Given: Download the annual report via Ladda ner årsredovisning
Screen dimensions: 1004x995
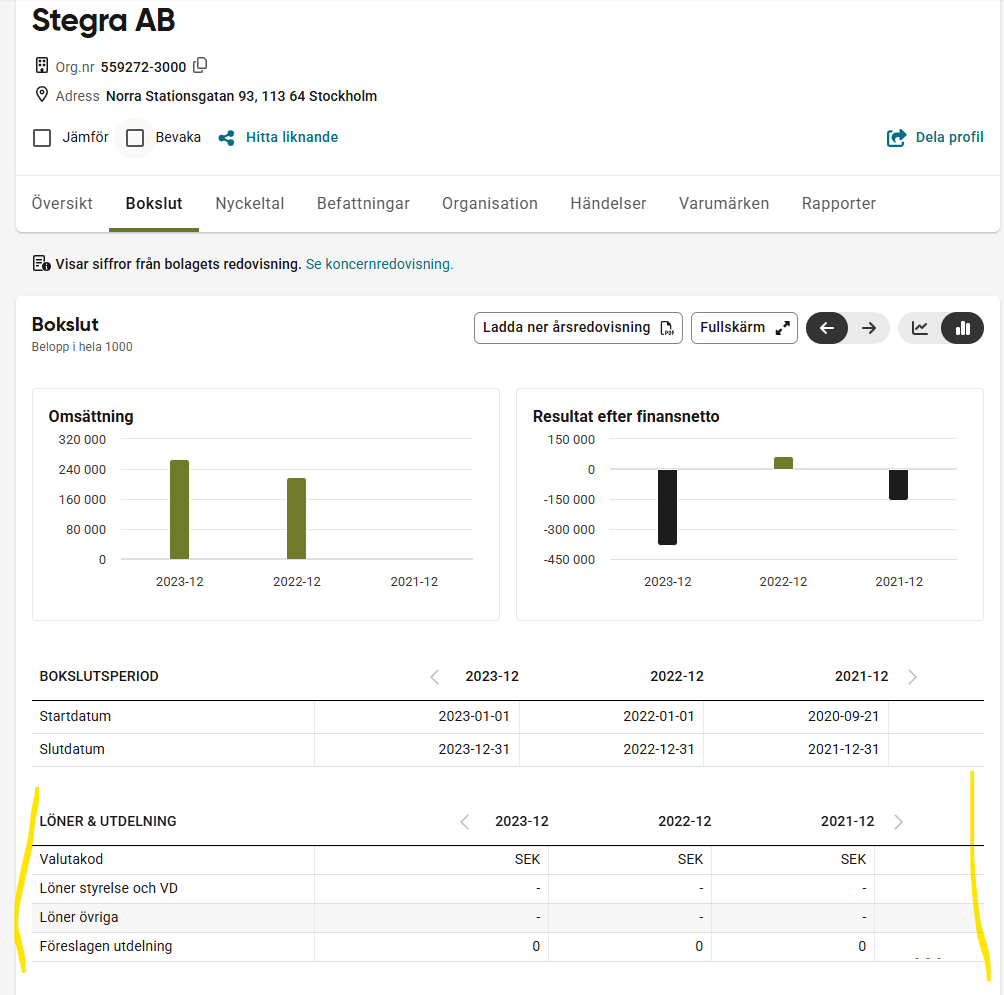Looking at the screenshot, I should [x=578, y=328].
